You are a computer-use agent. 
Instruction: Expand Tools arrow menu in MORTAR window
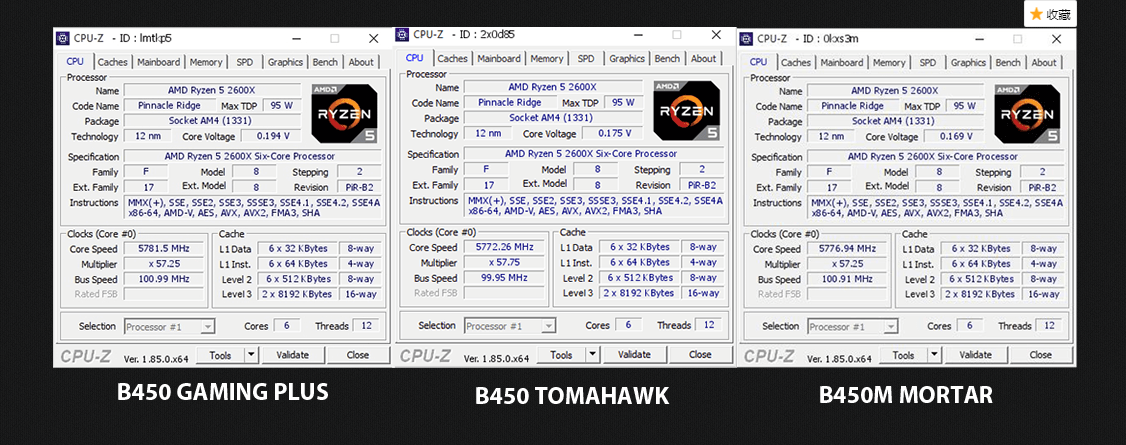tap(934, 355)
